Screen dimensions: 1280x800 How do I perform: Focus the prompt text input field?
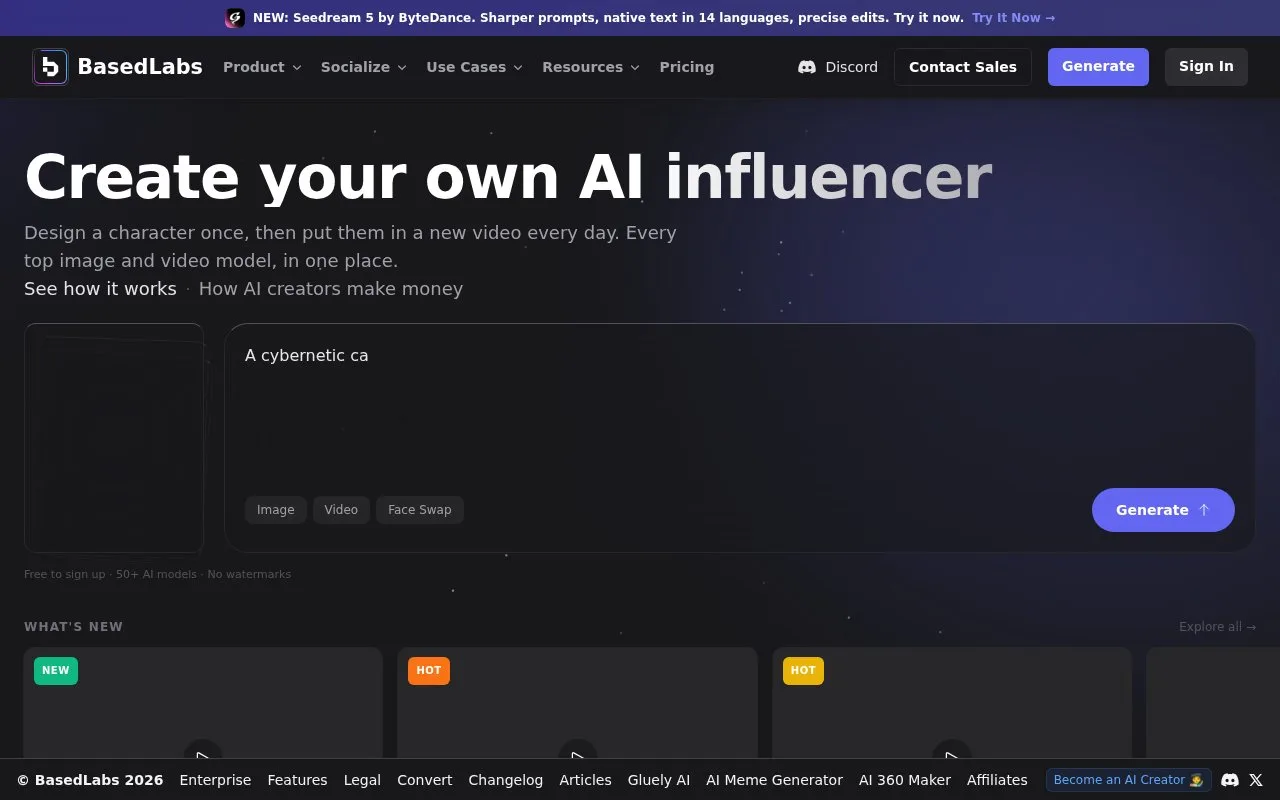click(x=740, y=410)
